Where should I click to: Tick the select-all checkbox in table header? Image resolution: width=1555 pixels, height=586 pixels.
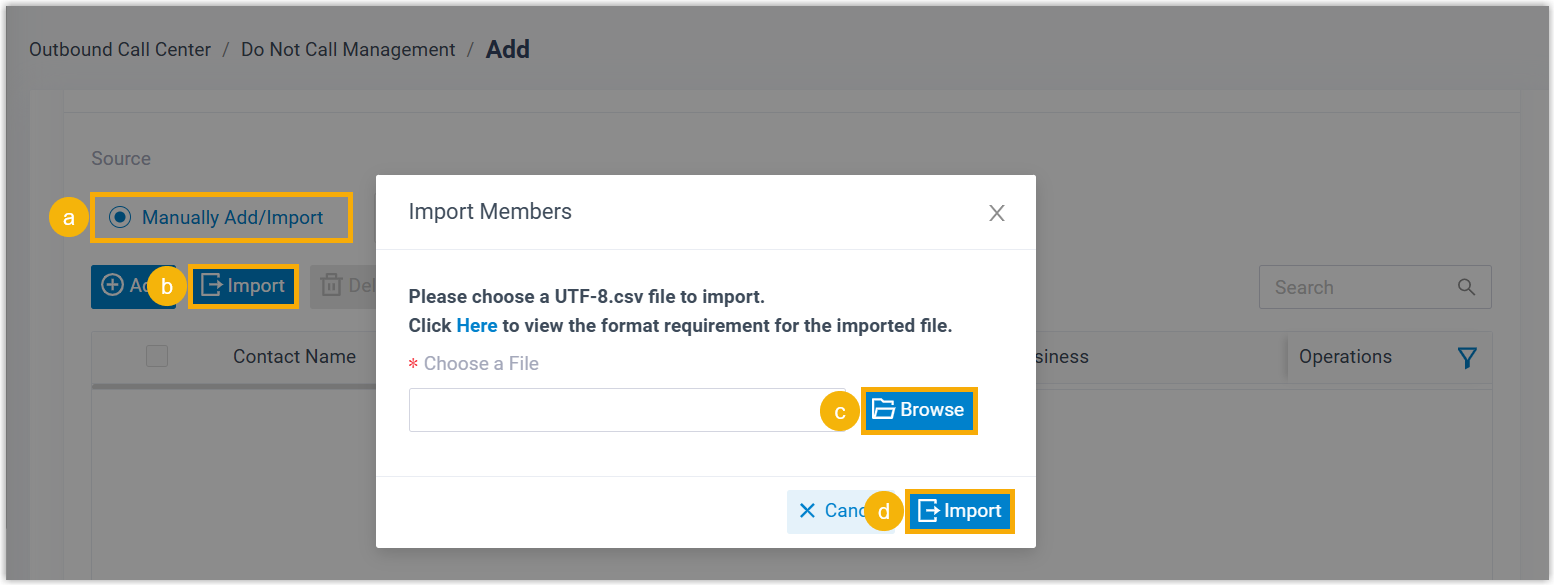pos(157,356)
